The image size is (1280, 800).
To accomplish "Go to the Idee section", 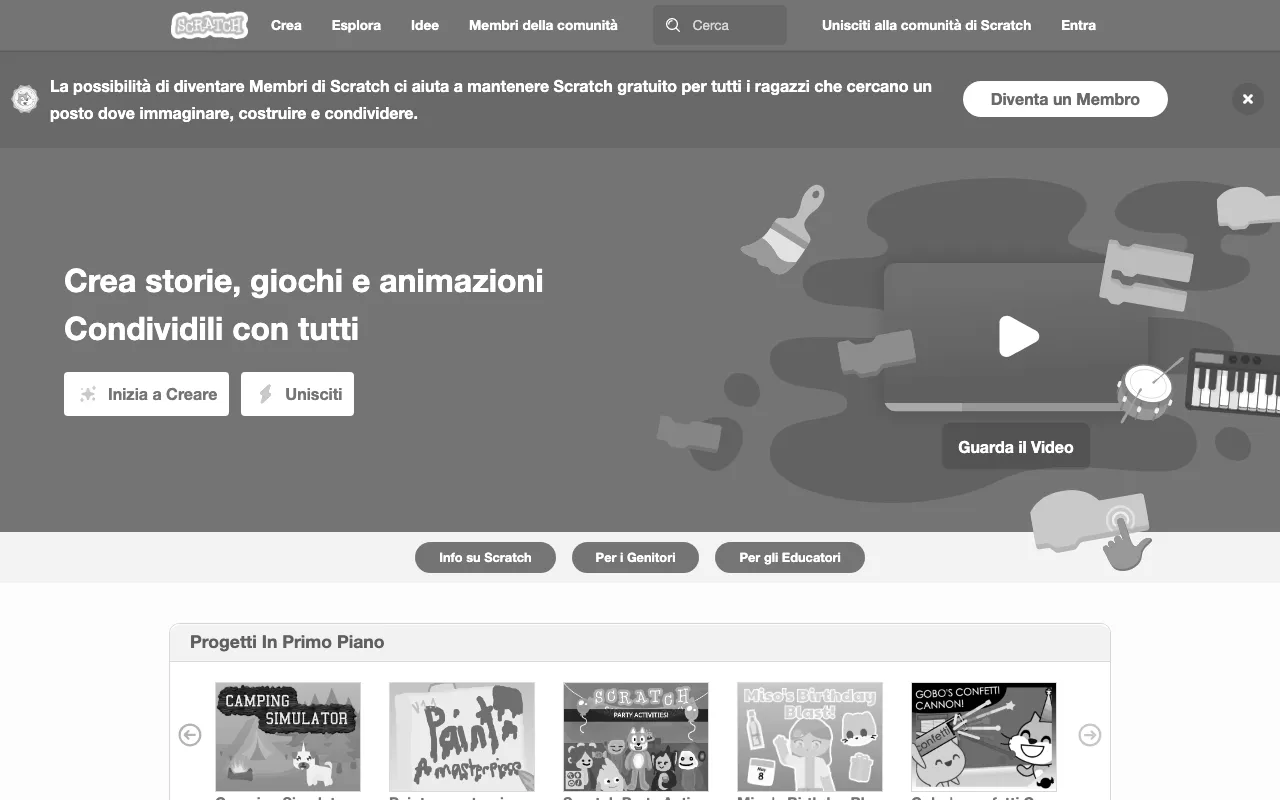I will 425,25.
